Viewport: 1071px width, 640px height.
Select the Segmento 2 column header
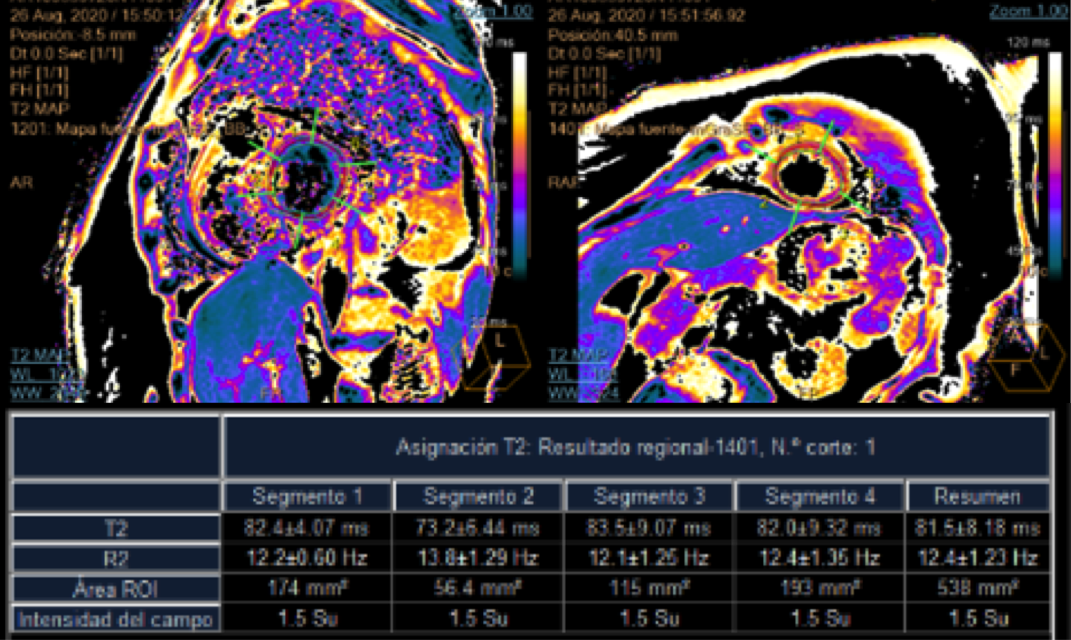point(477,497)
